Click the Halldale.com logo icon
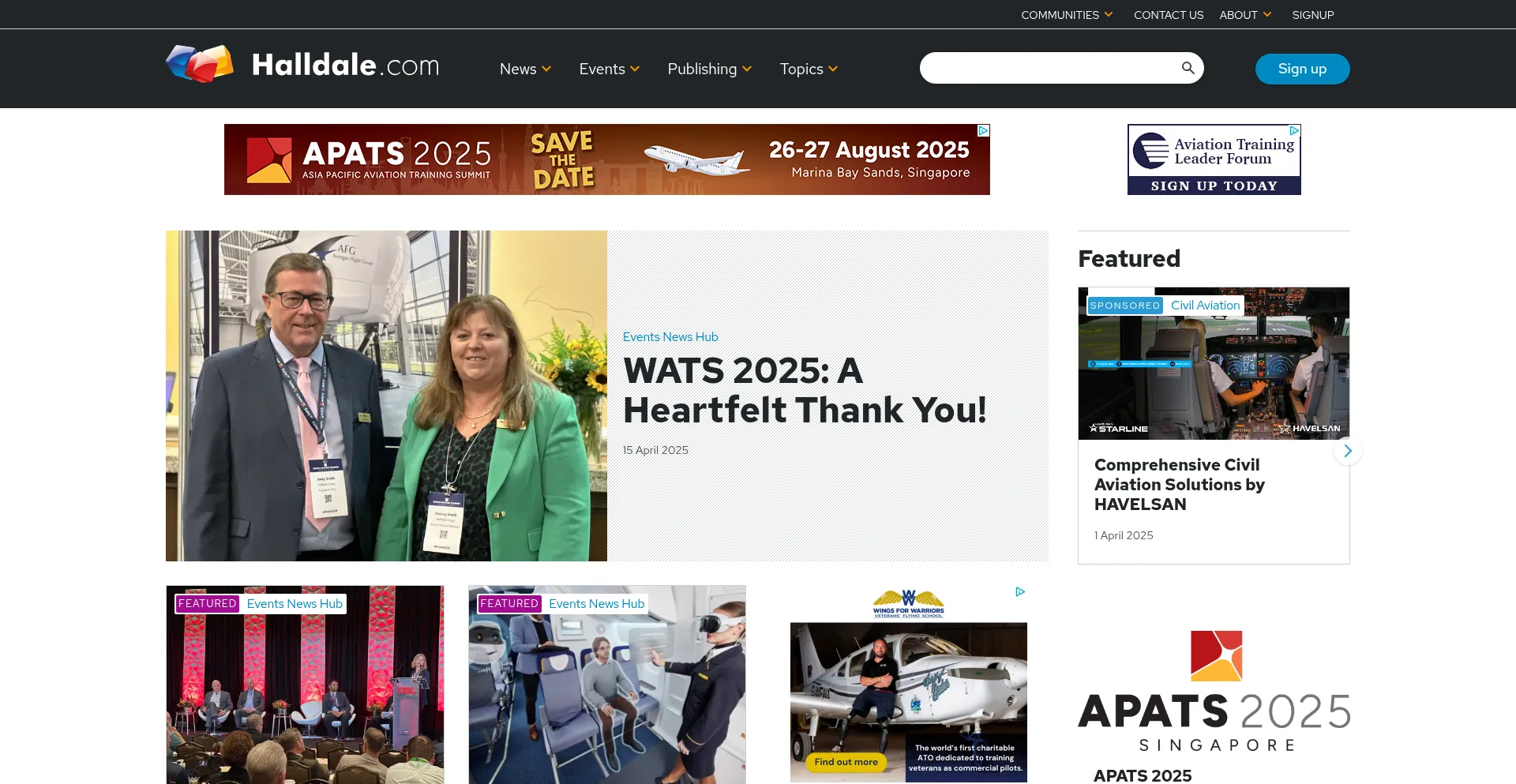 (x=200, y=64)
